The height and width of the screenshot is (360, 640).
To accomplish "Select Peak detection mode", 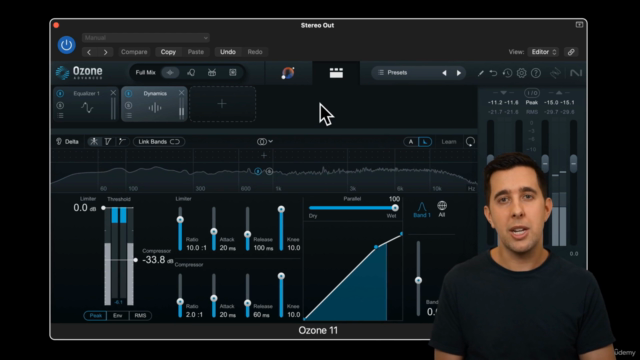I will (x=95, y=316).
